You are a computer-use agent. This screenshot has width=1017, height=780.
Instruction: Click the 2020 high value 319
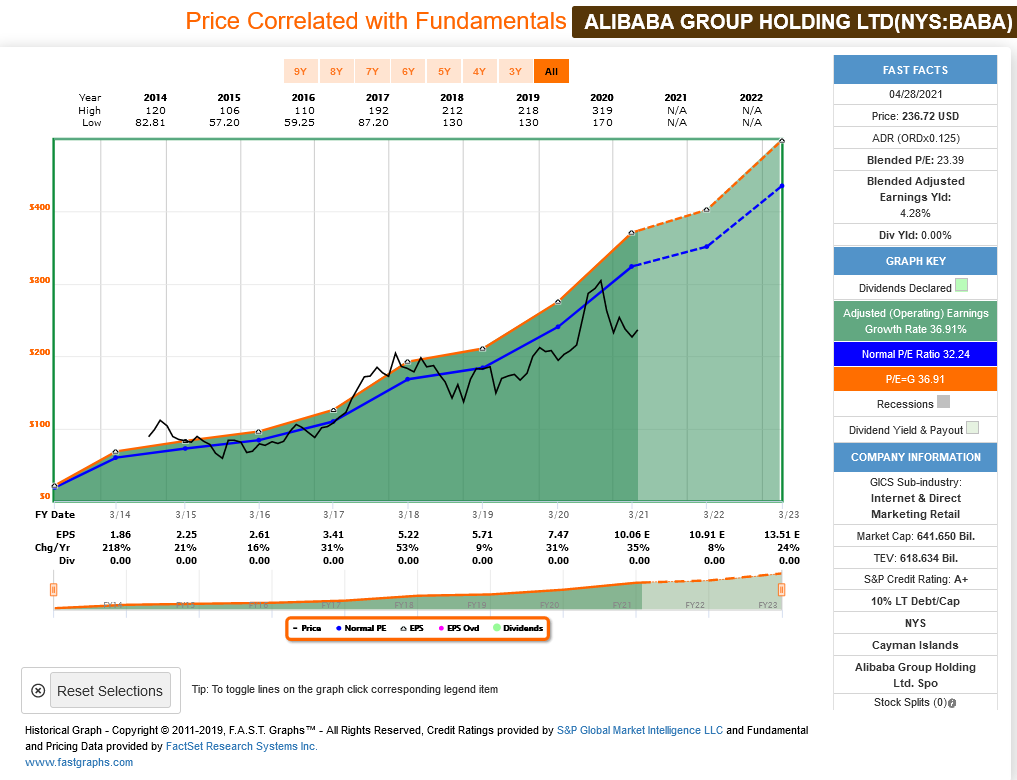(x=603, y=111)
